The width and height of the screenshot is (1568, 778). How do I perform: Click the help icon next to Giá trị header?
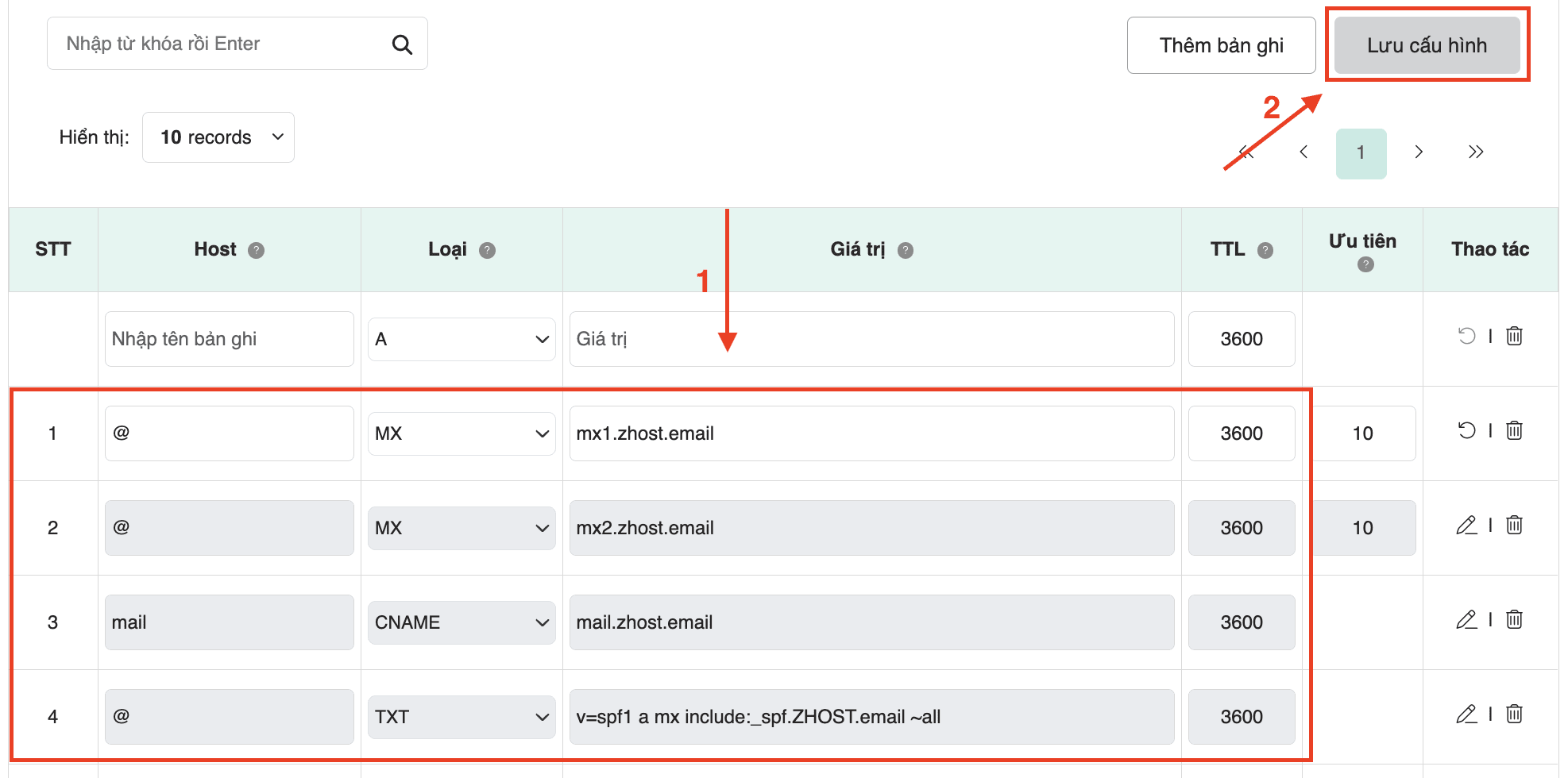pyautogui.click(x=905, y=249)
